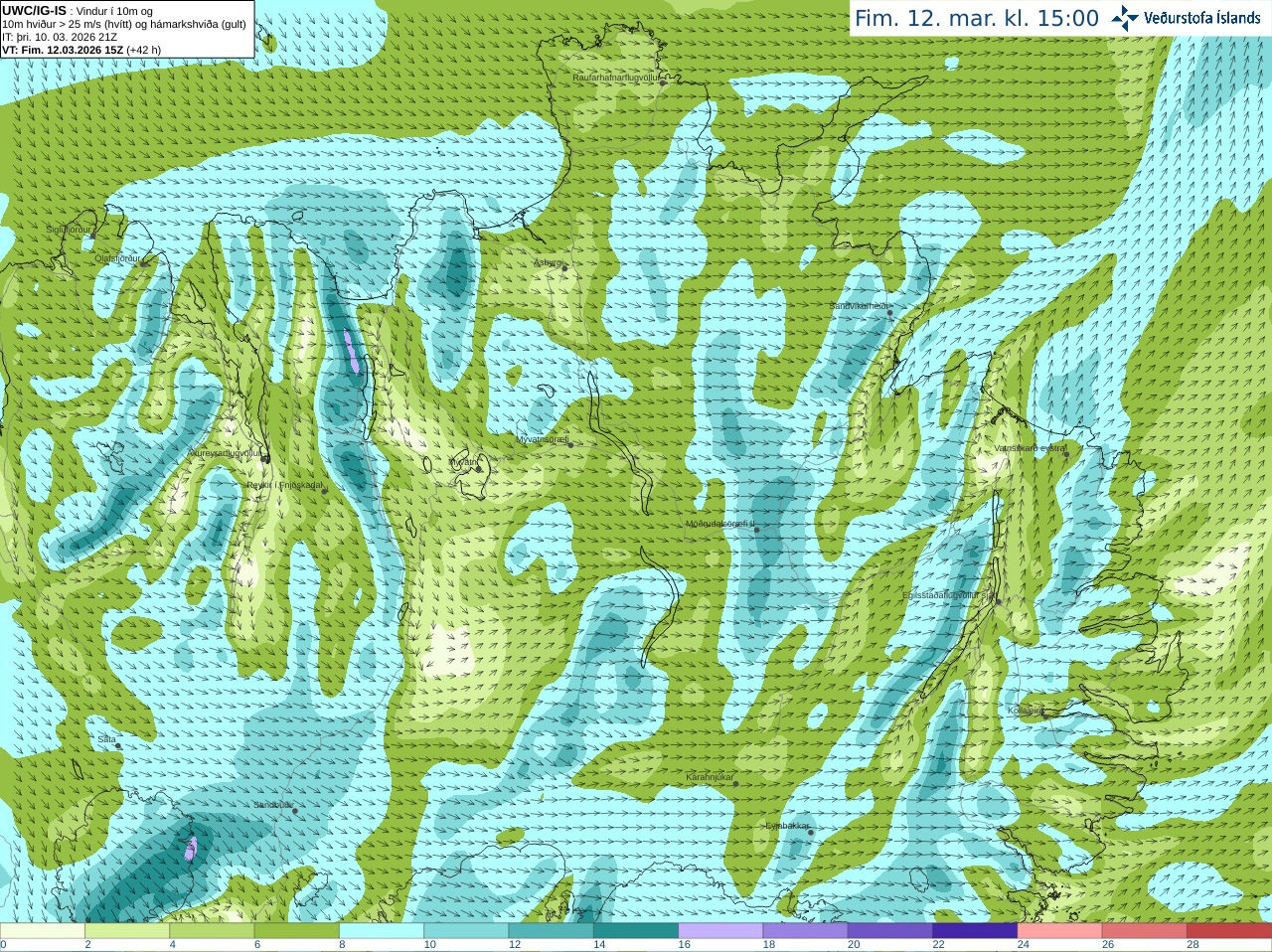Image resolution: width=1272 pixels, height=952 pixels.
Task: Click the legend scale number 24
Action: point(1024,945)
